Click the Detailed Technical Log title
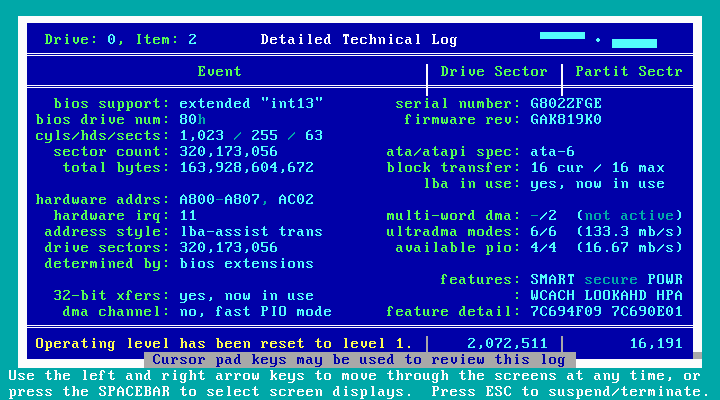Screen dimensions: 720x400 pos(358,40)
